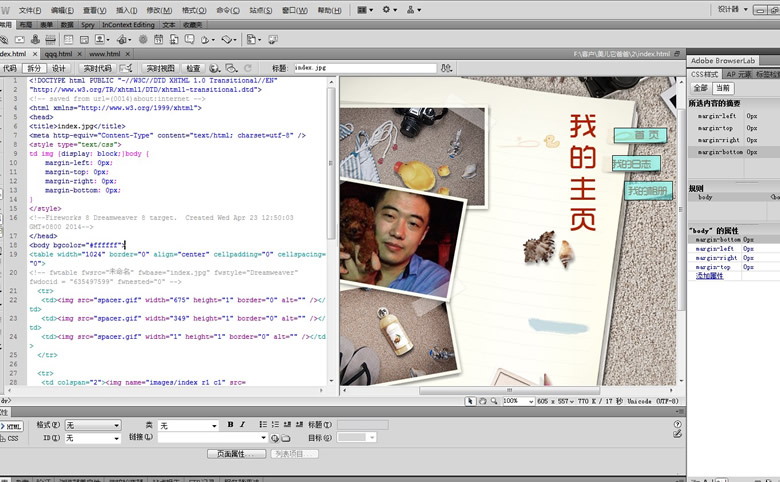
Task: Switch Properties panel to CSS mode
Action: pos(12,438)
